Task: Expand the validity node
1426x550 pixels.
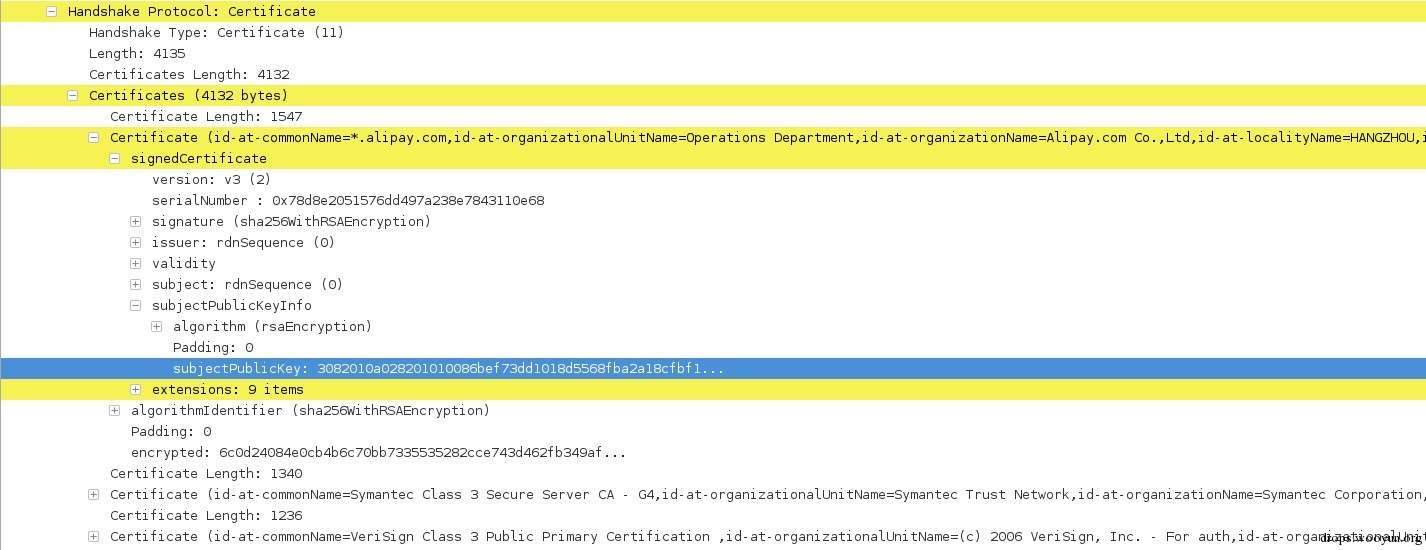Action: 135,263
